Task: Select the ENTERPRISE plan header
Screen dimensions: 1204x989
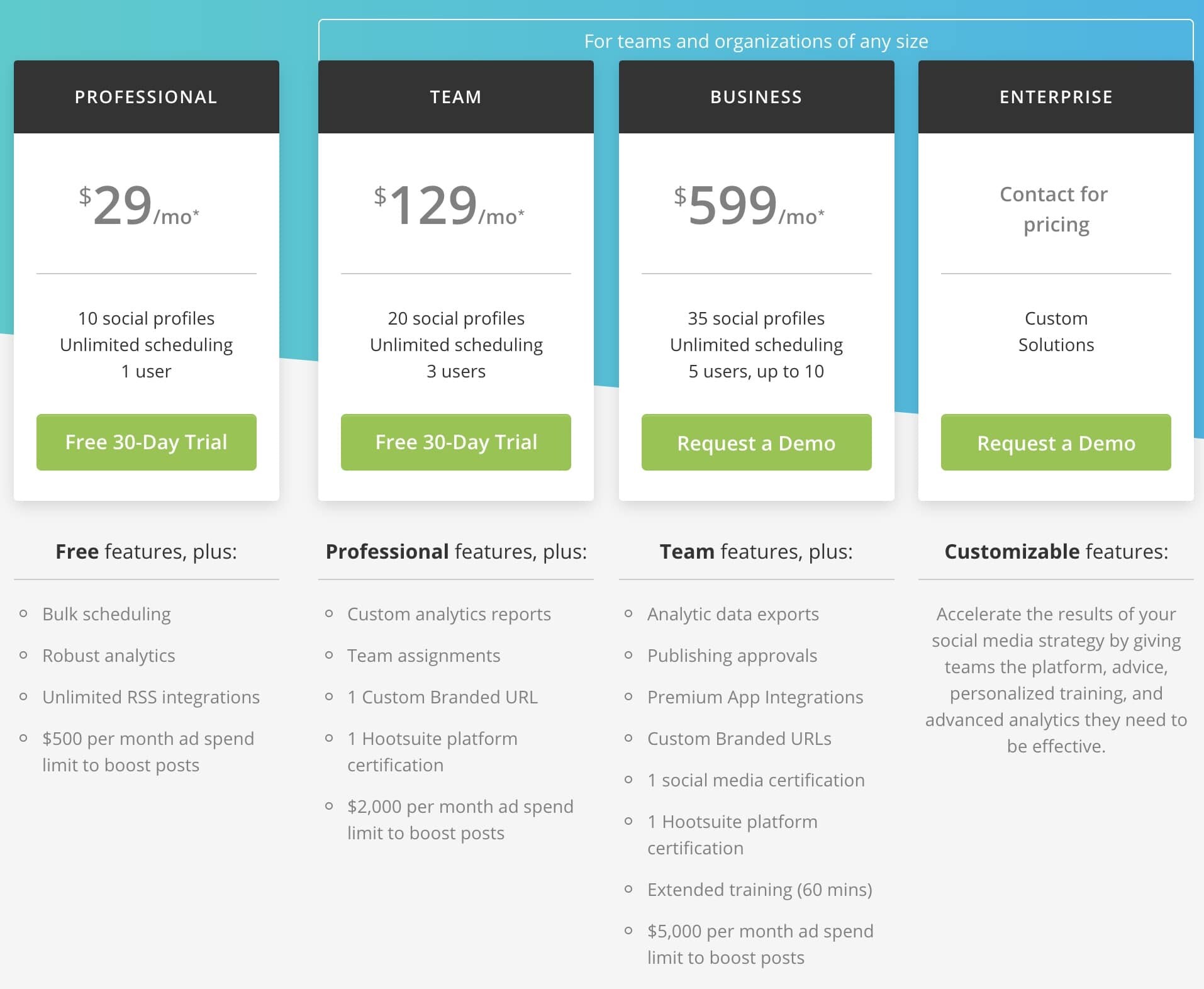Action: point(1056,97)
